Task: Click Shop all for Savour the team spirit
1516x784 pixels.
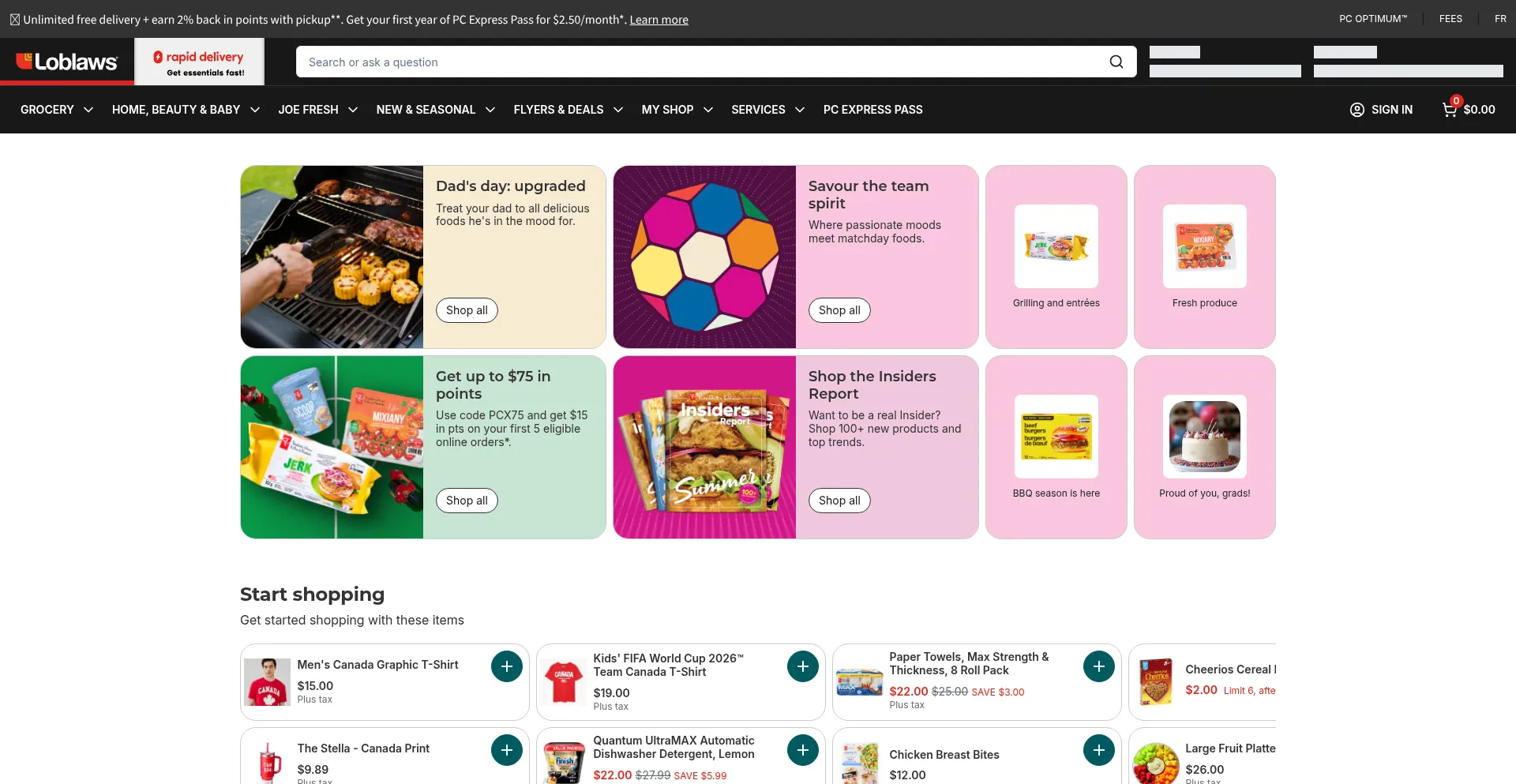Action: pos(839,310)
